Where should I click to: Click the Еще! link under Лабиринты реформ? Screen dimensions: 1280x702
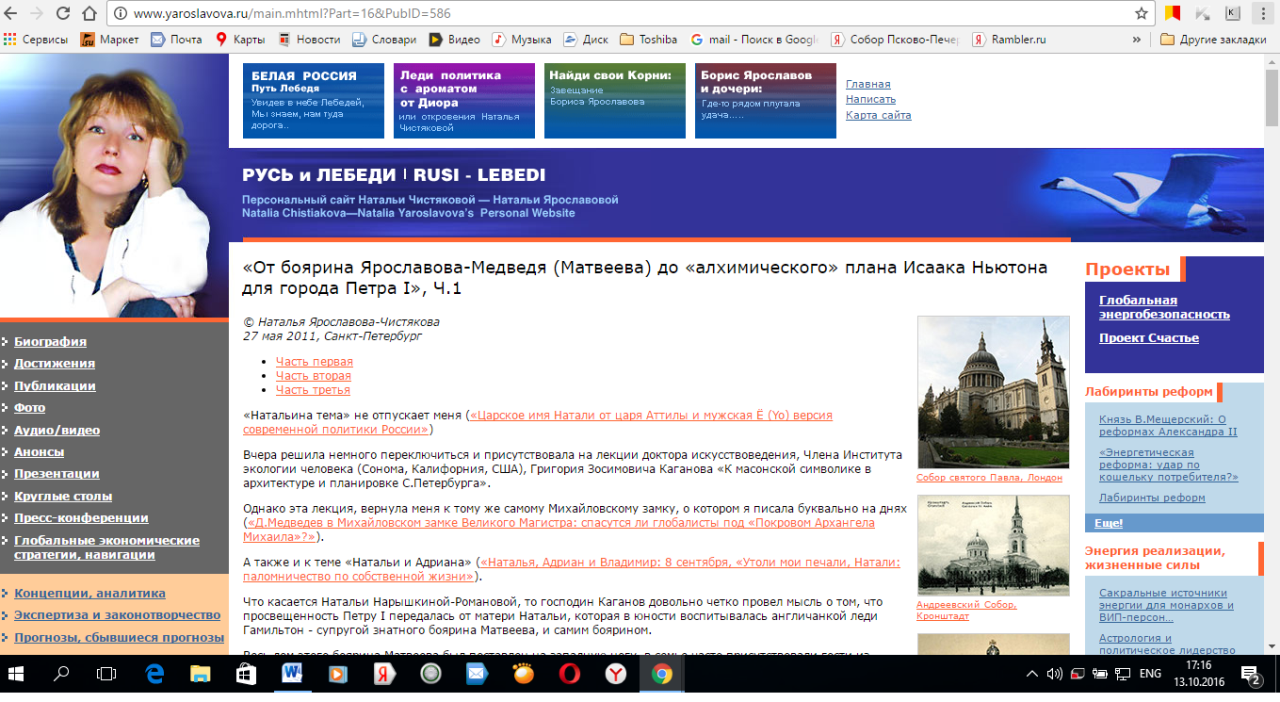[1108, 523]
